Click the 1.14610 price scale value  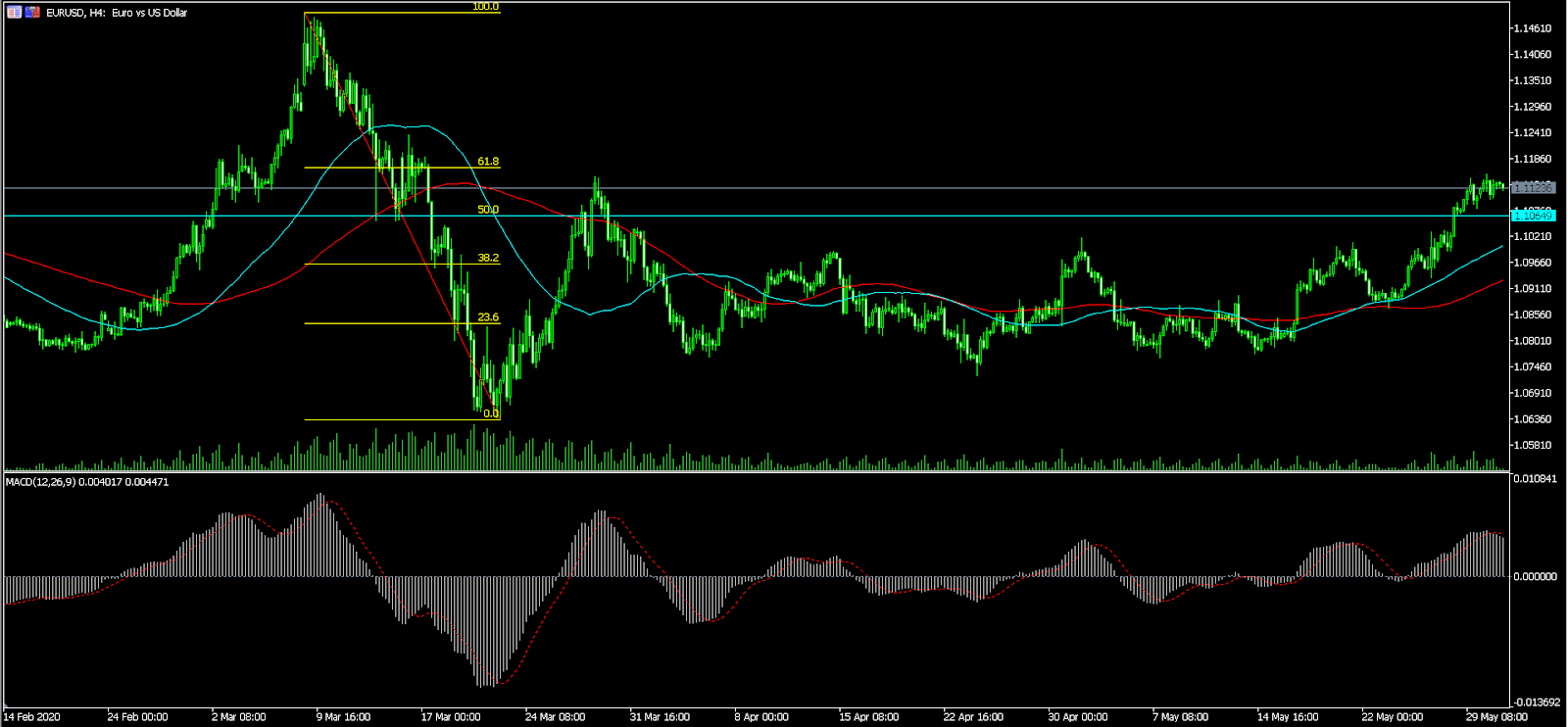pos(1533,28)
